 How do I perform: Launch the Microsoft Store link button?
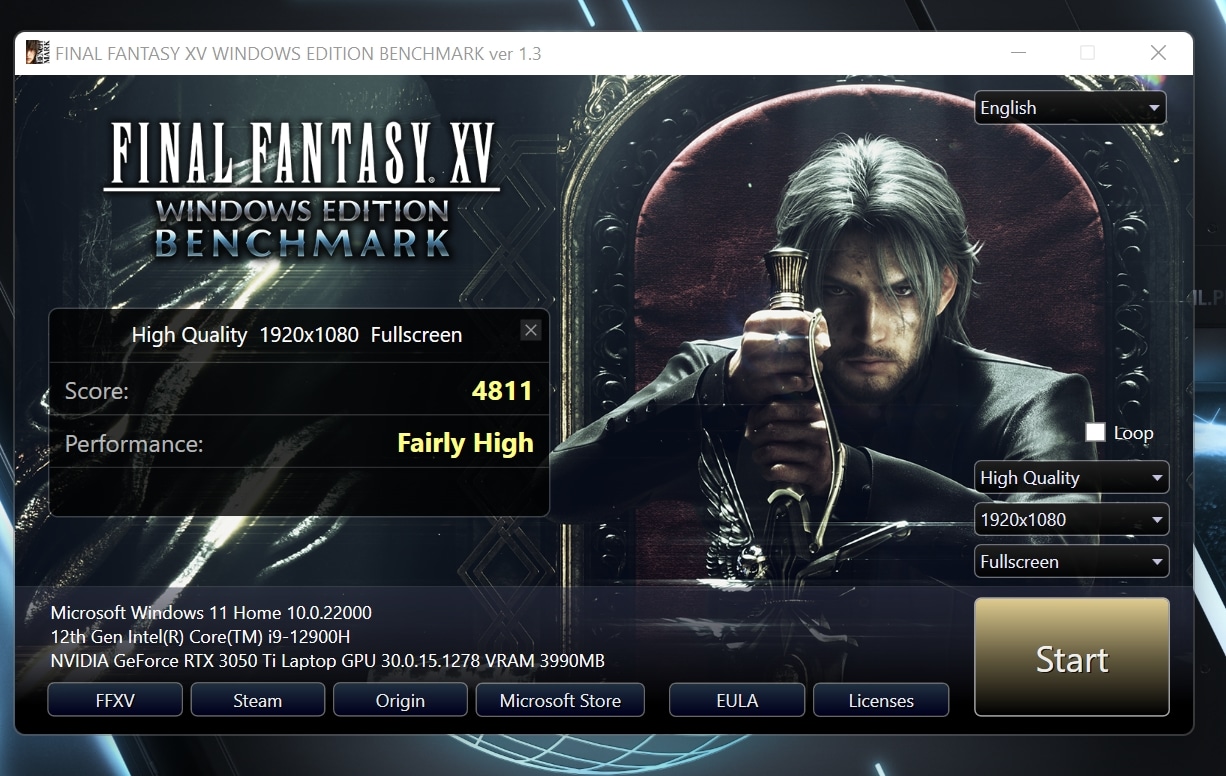pyautogui.click(x=560, y=700)
